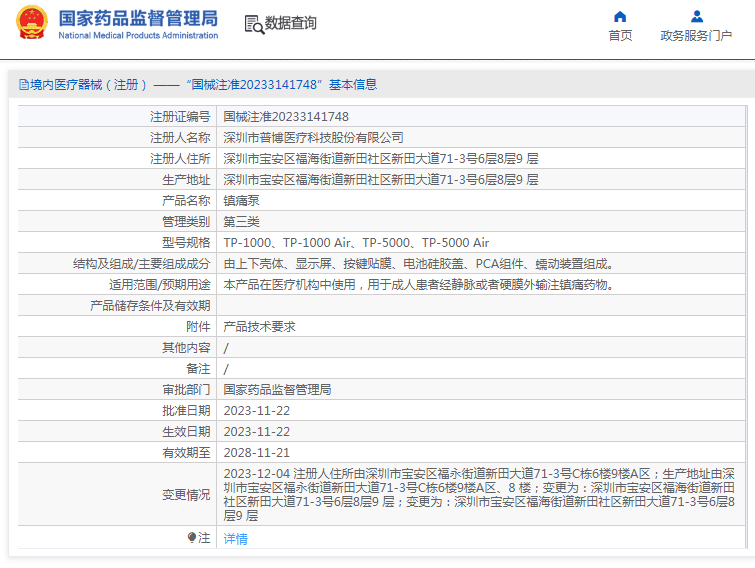The image size is (755, 568).
Task: Click 产品技术要求 attachment value
Action: pos(260,327)
